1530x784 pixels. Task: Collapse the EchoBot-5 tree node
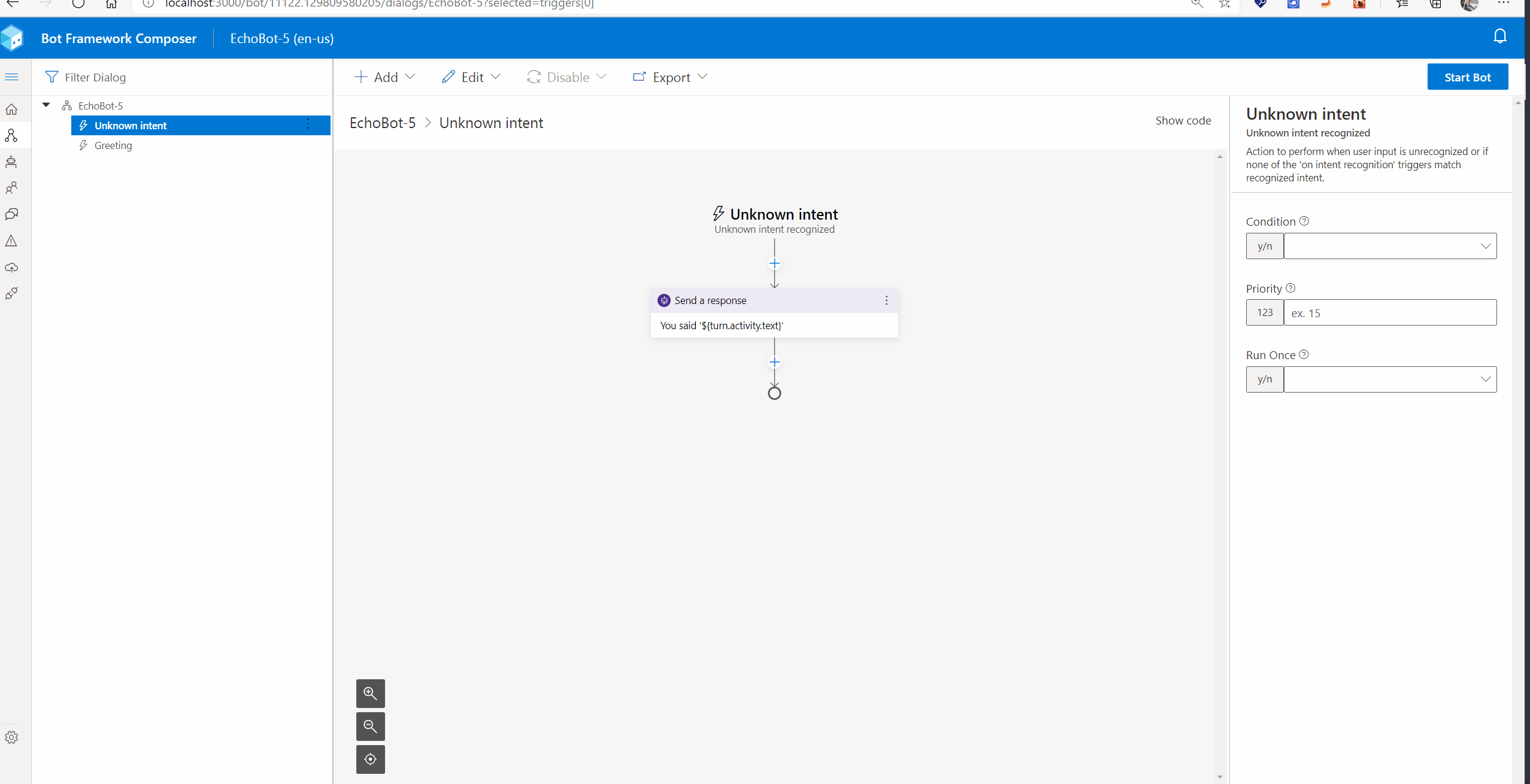click(46, 105)
